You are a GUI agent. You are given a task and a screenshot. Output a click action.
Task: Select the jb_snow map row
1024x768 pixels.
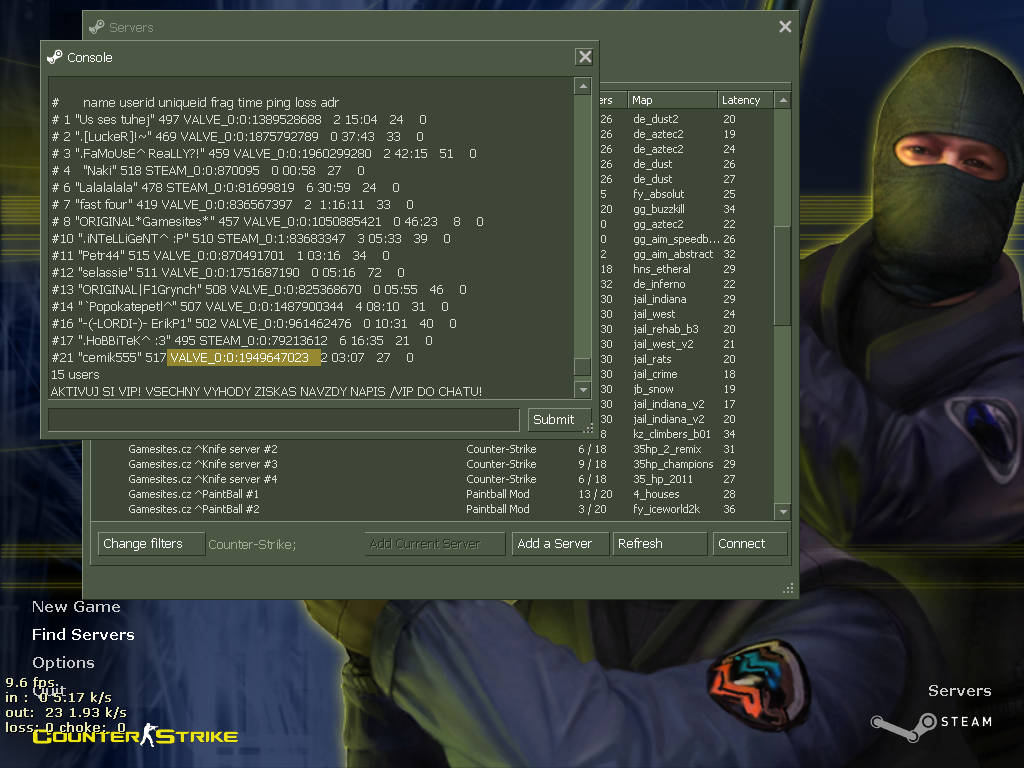pyautogui.click(x=686, y=390)
